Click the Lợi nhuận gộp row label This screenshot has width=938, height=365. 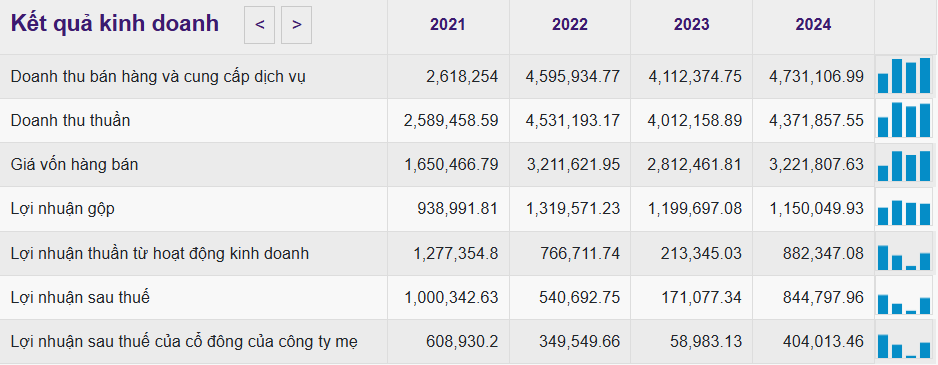(x=62, y=209)
